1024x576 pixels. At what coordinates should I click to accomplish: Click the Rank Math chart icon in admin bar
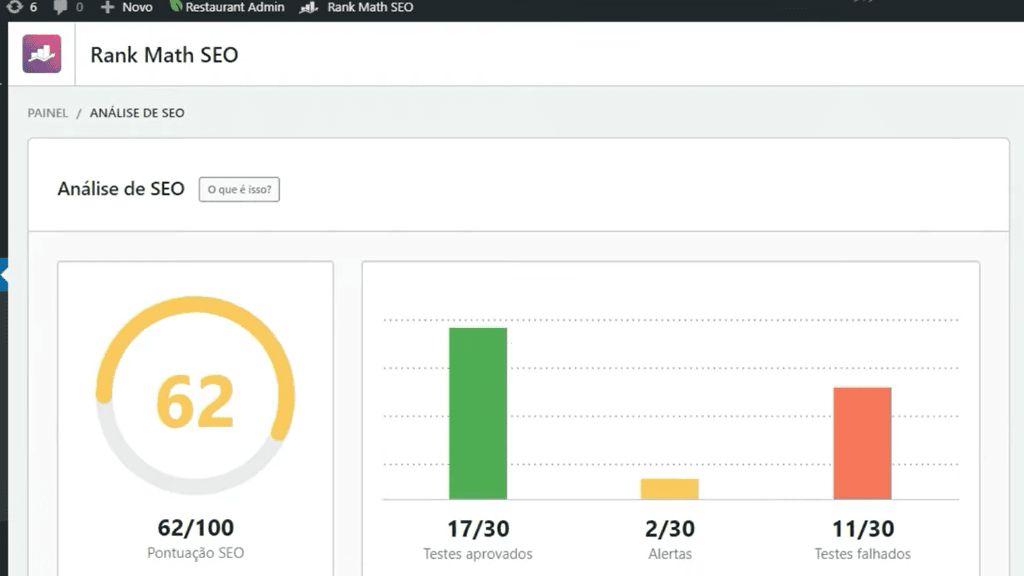coord(309,7)
